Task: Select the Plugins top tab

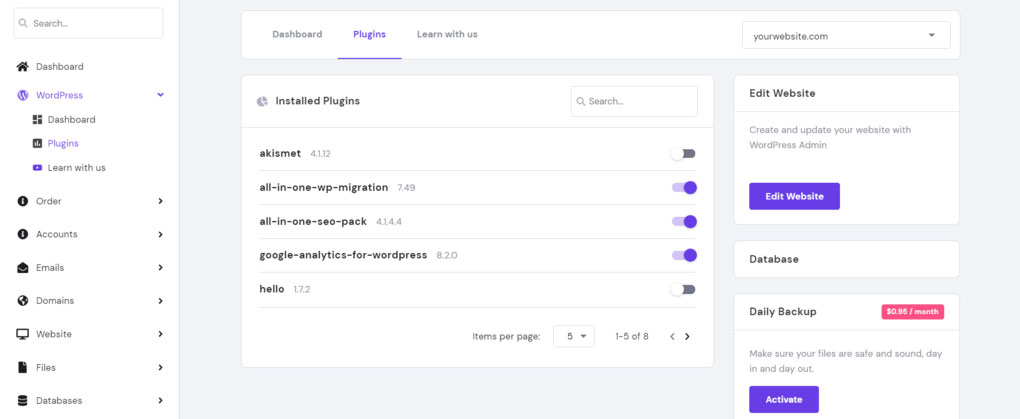Action: pos(369,34)
